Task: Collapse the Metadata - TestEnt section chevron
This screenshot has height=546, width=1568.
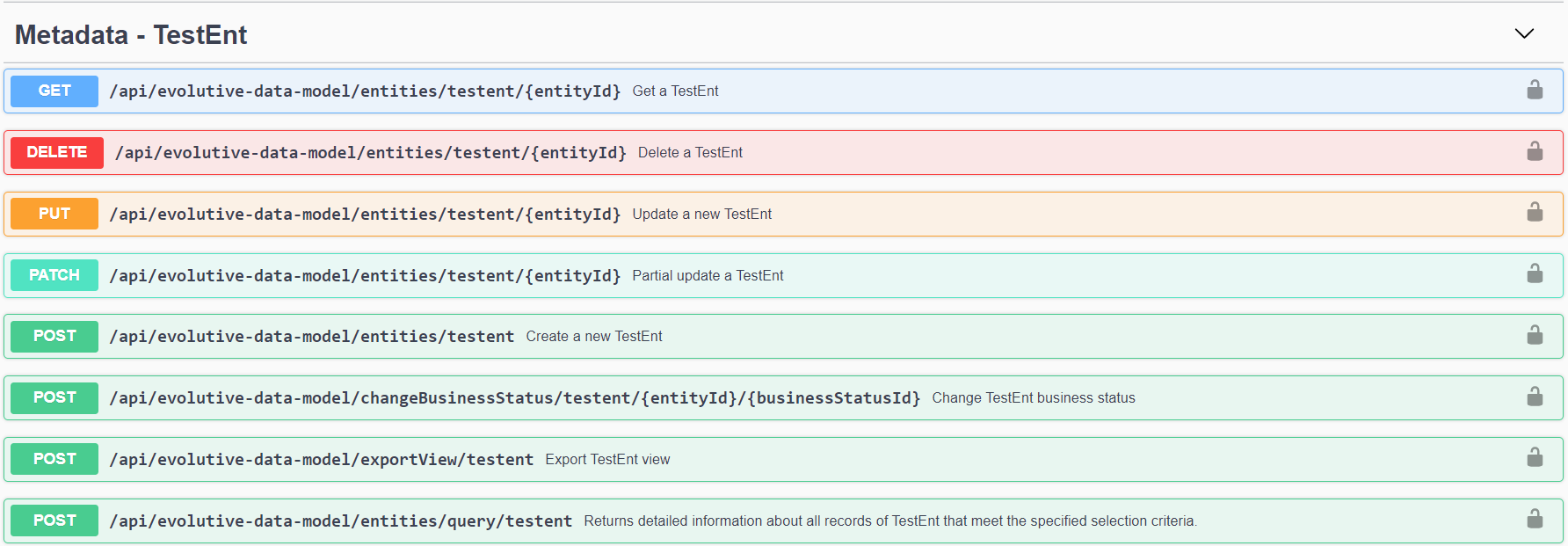Action: (x=1524, y=34)
